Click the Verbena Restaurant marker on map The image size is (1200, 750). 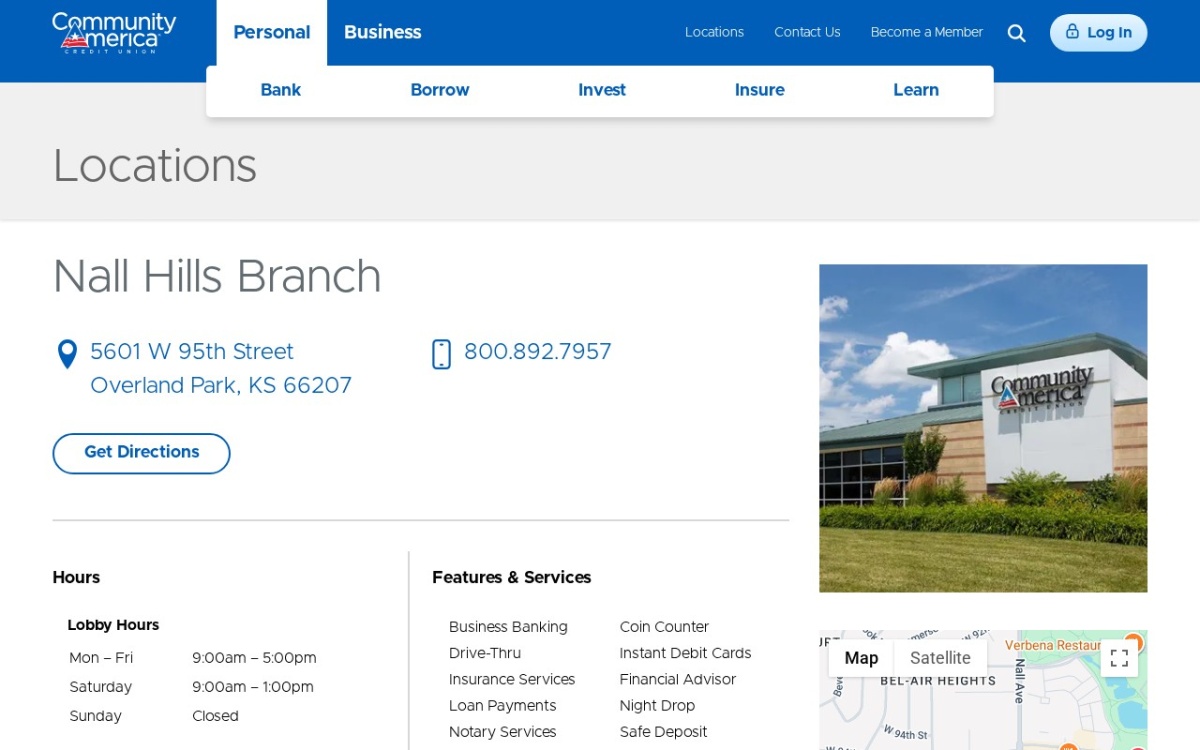(x=1132, y=643)
